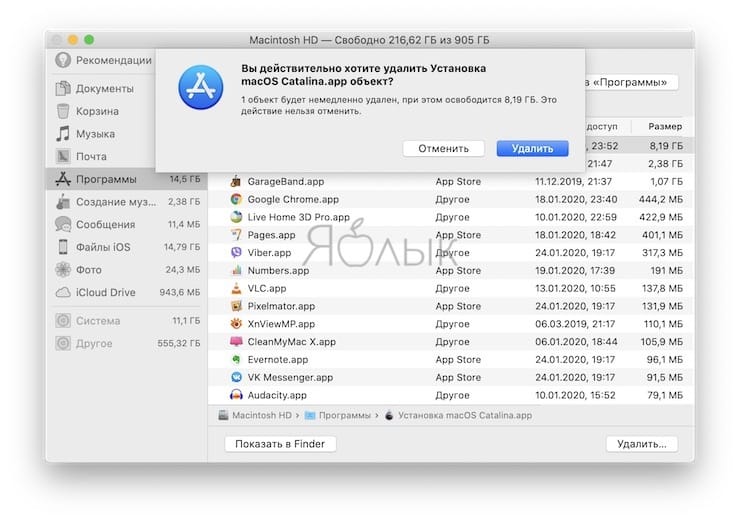Click the Numbers.app icon

click(x=236, y=270)
